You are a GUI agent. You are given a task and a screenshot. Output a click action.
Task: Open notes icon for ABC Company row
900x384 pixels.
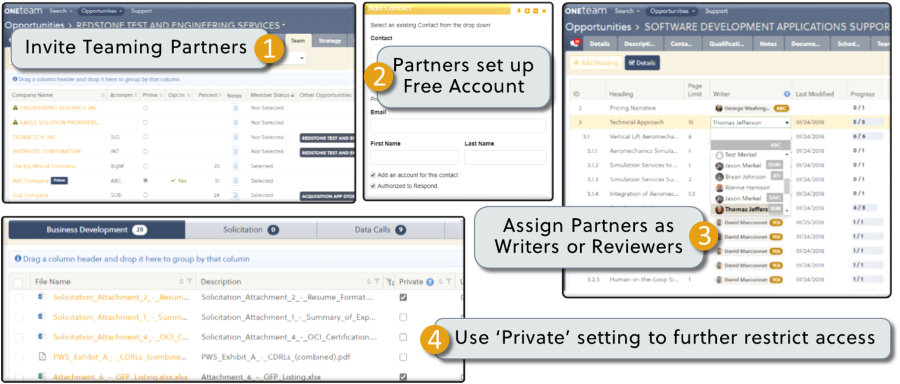pos(235,181)
